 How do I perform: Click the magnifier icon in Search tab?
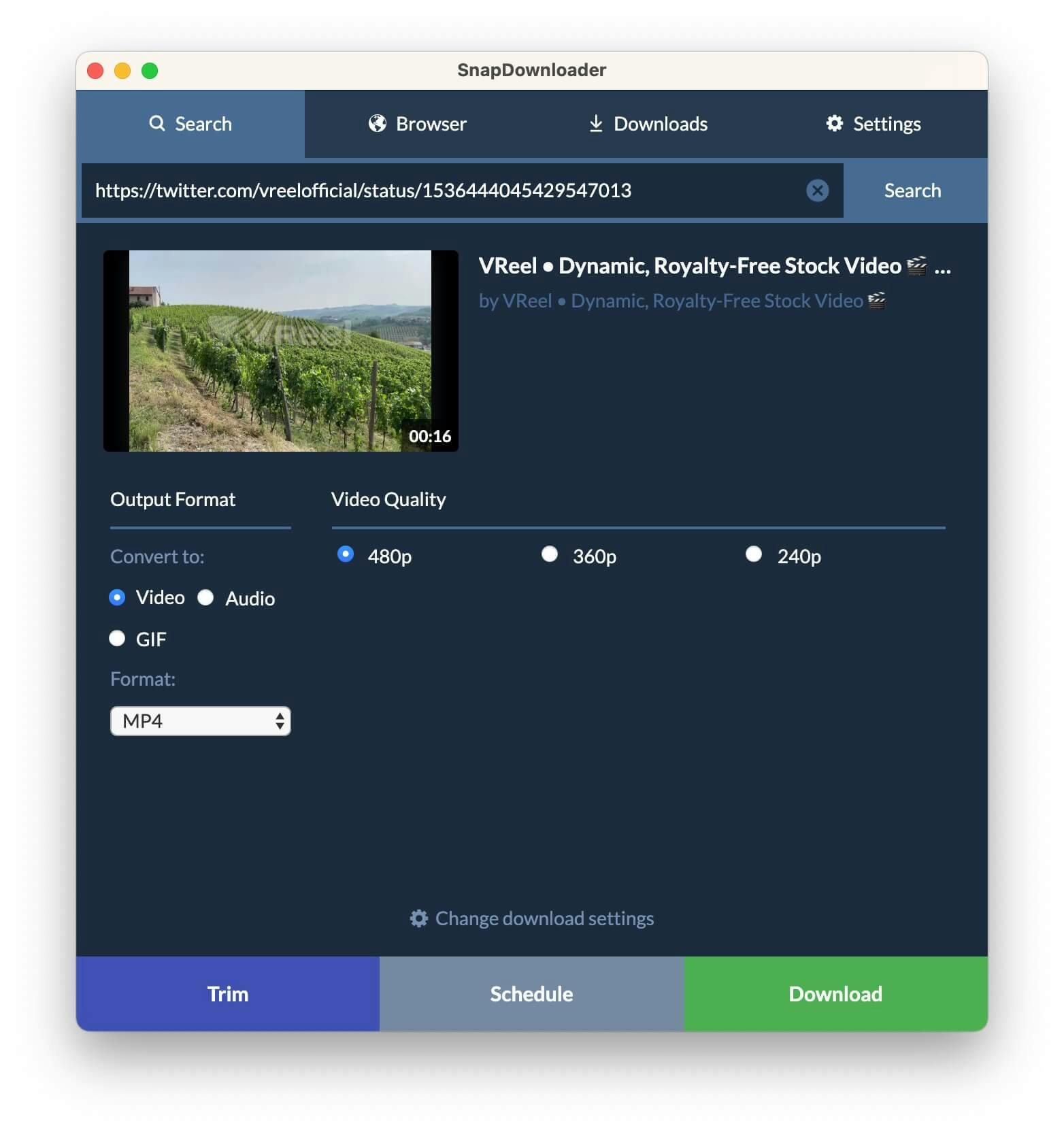[x=157, y=123]
